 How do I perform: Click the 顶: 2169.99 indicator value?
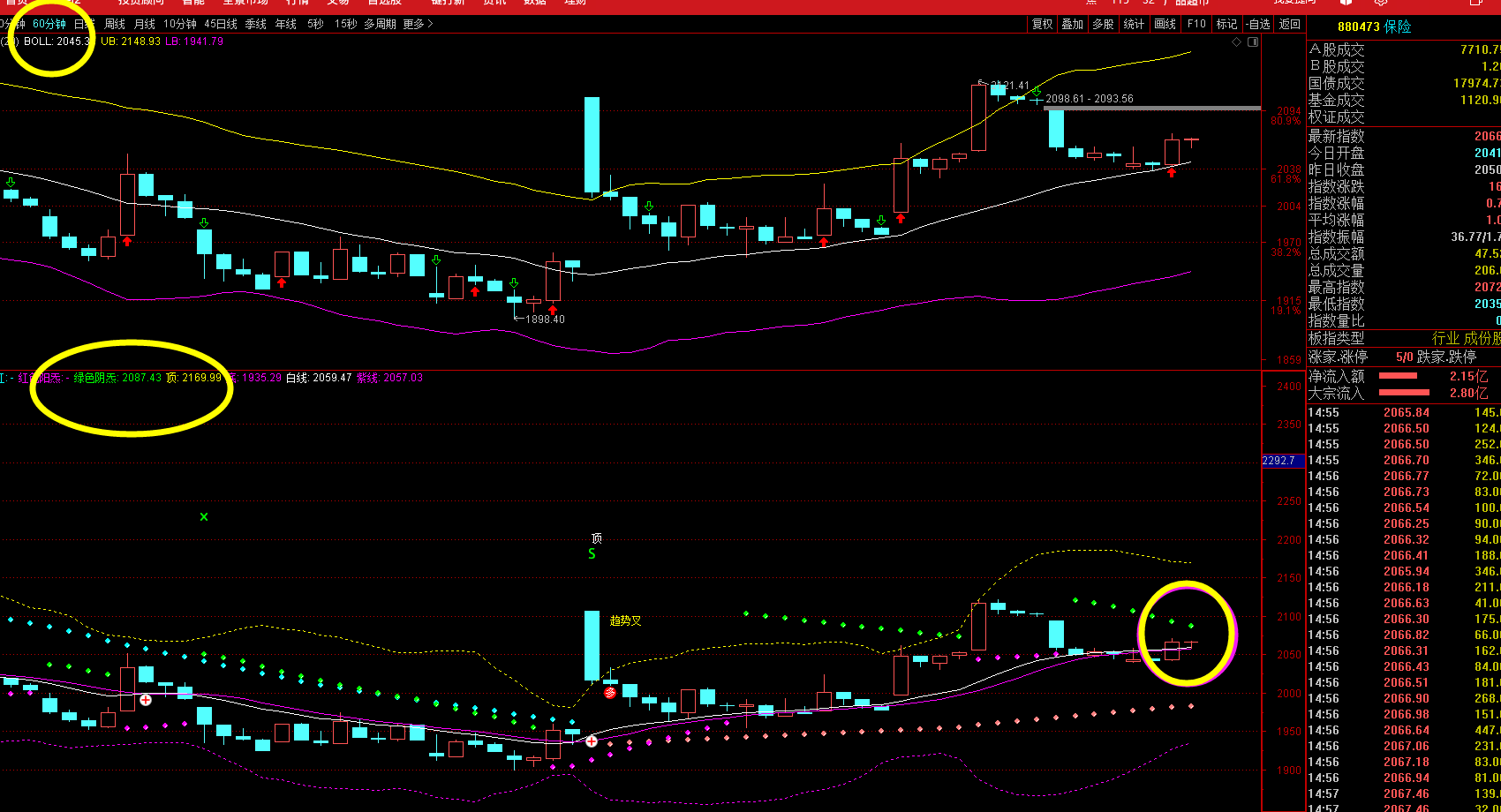click(x=193, y=378)
